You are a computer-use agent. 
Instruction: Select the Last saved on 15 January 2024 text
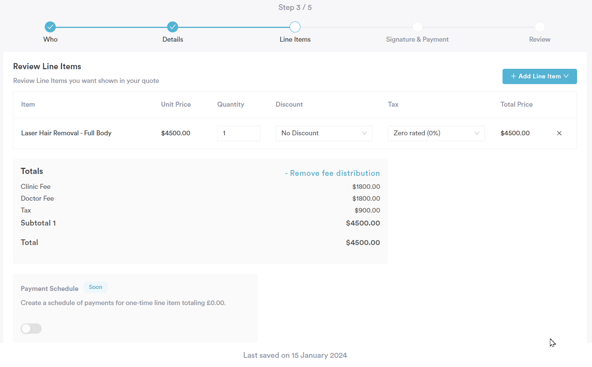pos(295,355)
